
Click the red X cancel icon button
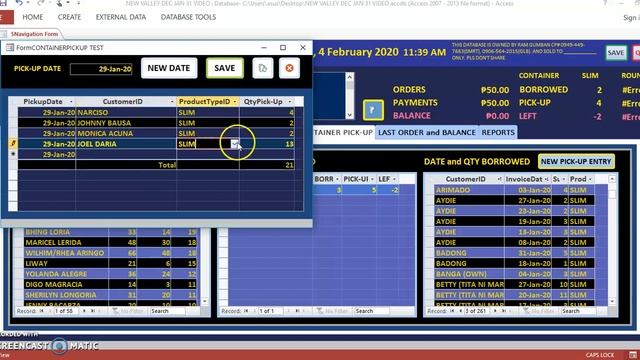tap(289, 68)
